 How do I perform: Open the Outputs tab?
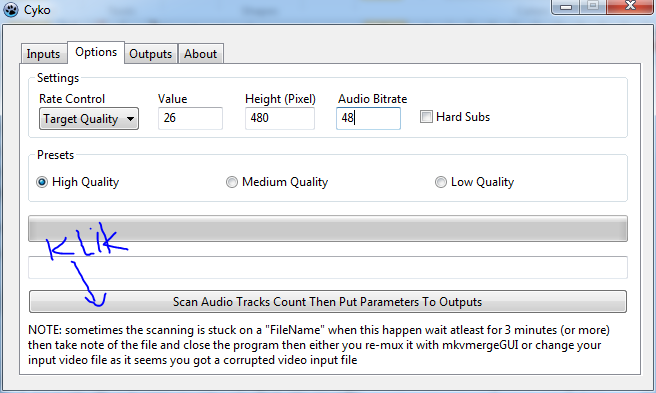pos(151,54)
